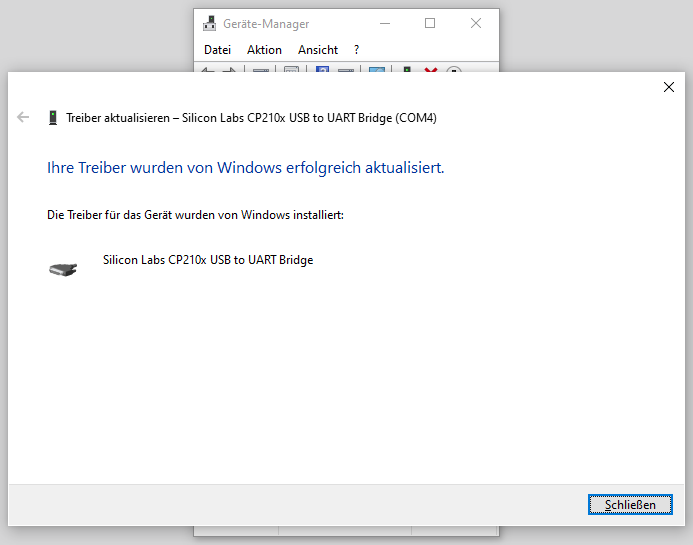Click the serial connector icon next to the device name
693x545 pixels.
click(x=63, y=269)
